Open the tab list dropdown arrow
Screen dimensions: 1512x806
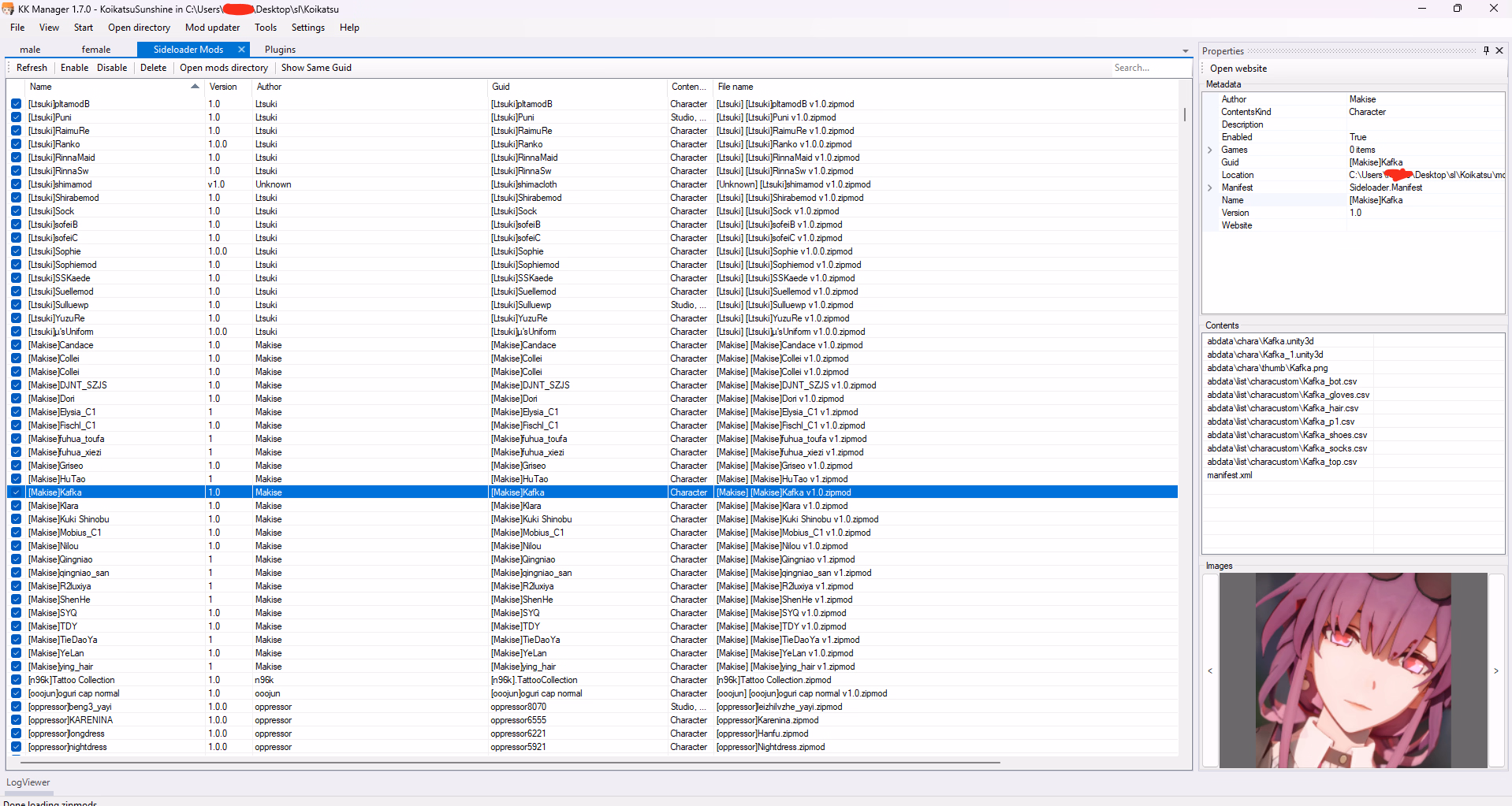tap(1185, 51)
